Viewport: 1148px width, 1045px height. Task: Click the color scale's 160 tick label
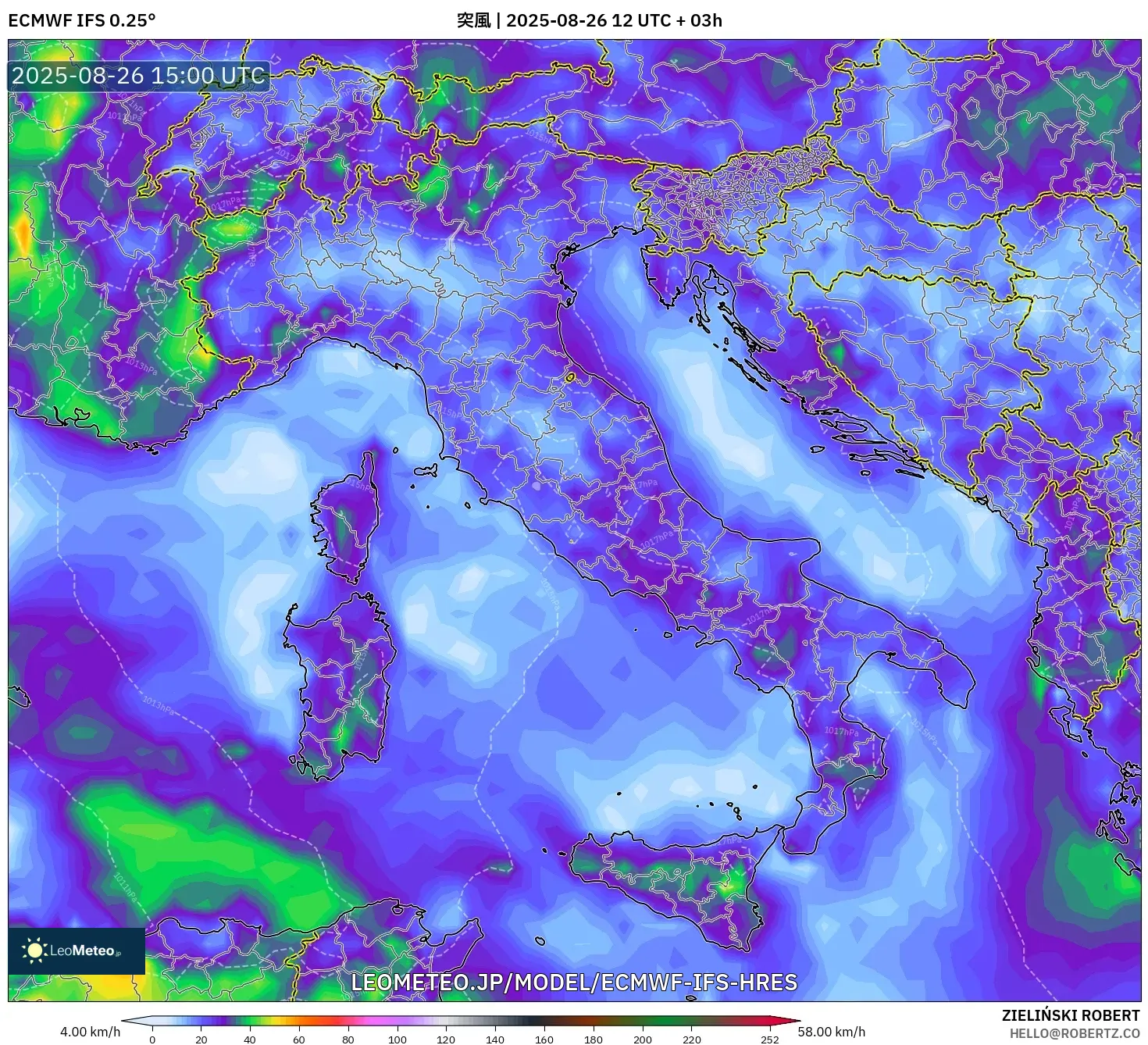544,1040
